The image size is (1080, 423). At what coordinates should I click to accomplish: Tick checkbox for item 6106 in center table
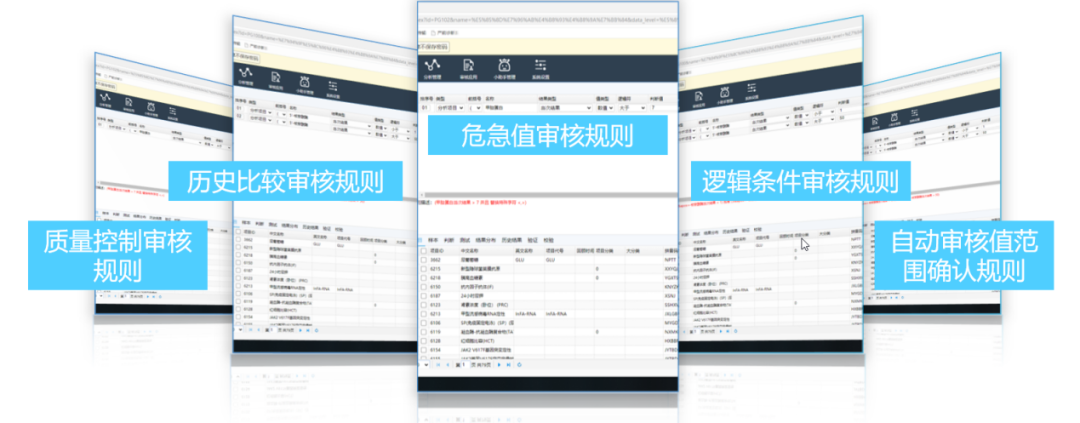tap(424, 322)
